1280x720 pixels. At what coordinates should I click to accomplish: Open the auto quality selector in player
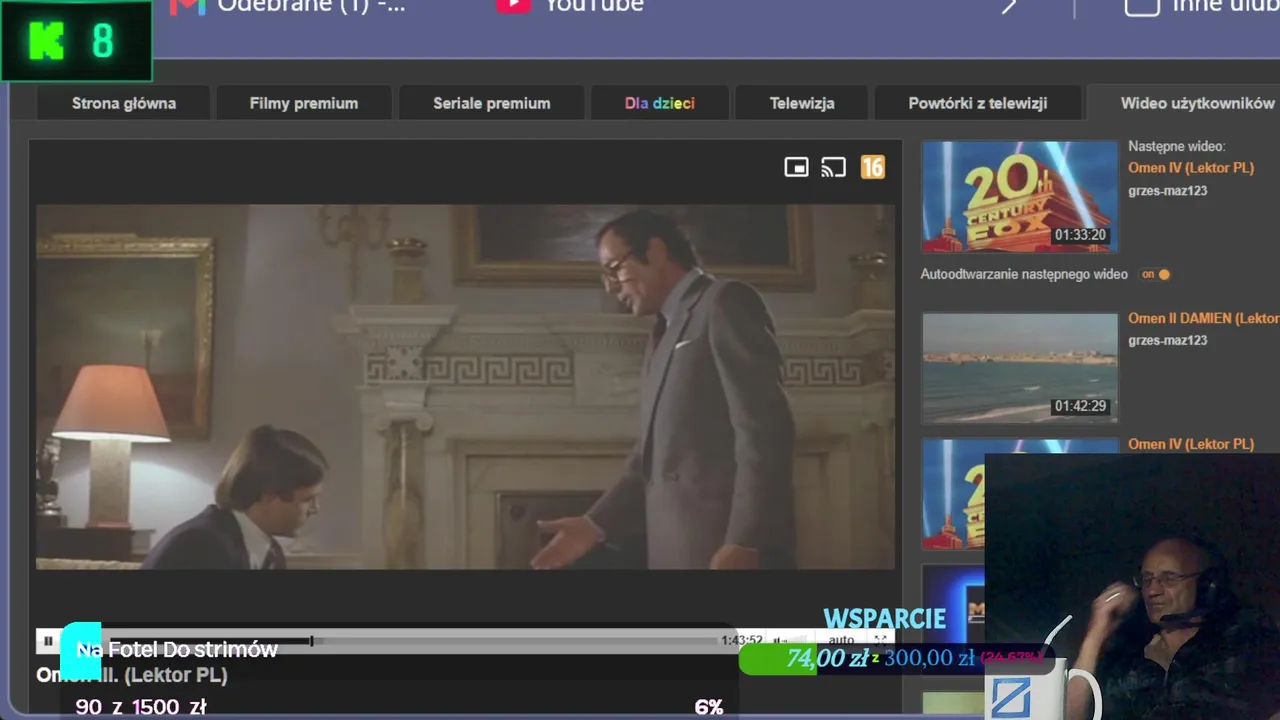841,640
